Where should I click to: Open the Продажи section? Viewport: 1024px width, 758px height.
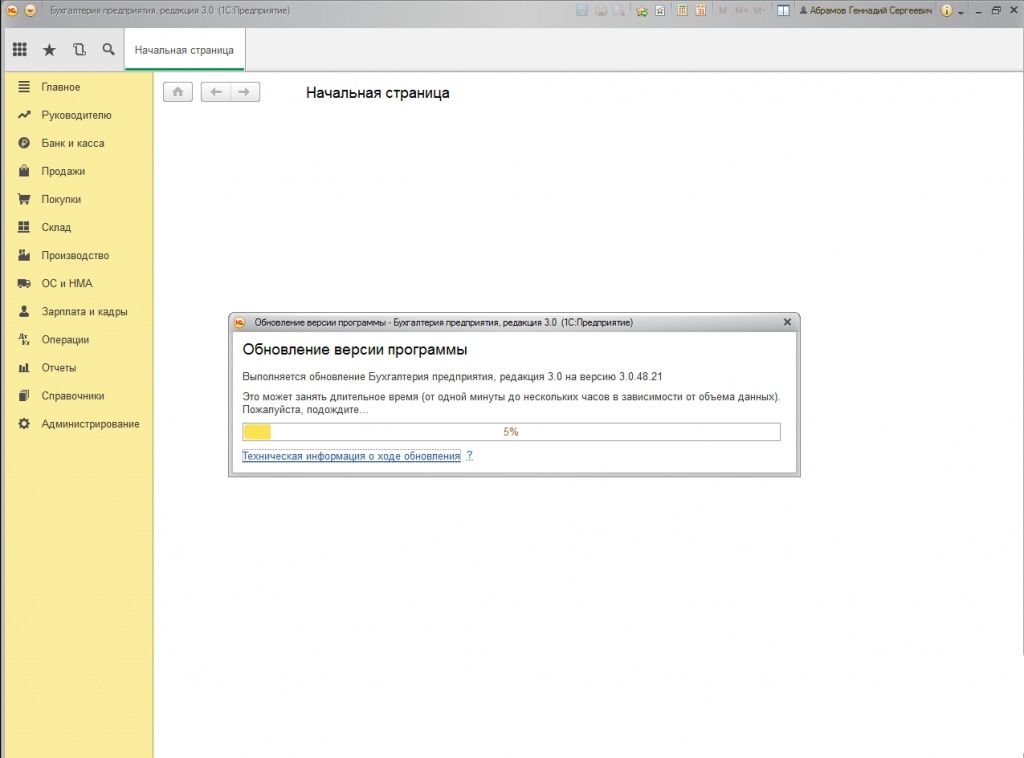63,171
